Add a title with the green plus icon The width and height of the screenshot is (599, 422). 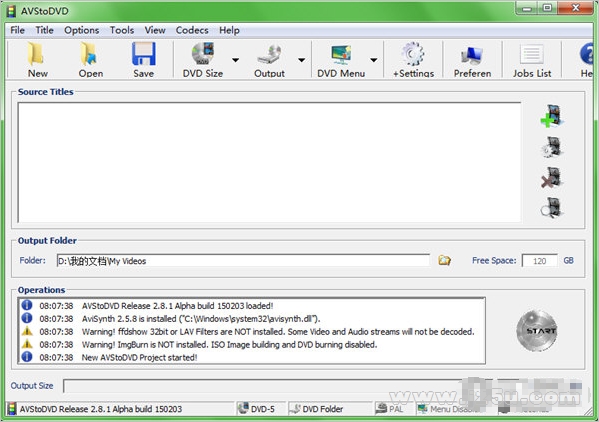tap(552, 116)
